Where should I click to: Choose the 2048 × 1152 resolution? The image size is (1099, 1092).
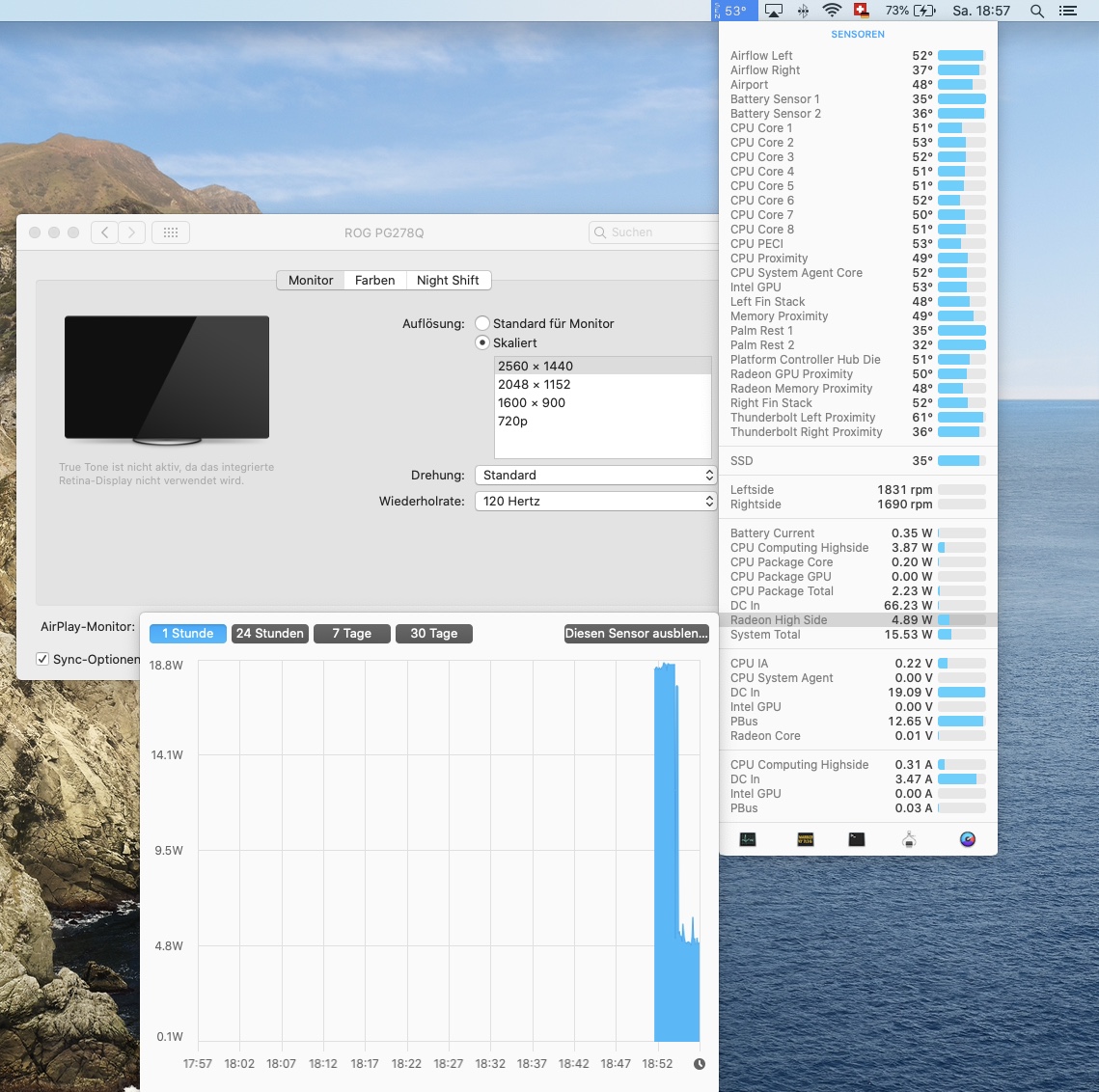pos(603,384)
